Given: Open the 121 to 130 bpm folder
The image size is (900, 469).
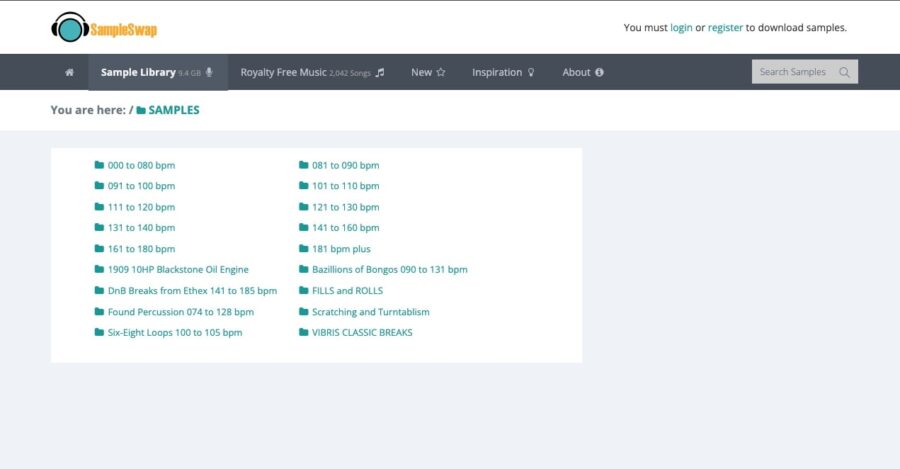Looking at the screenshot, I should tap(345, 207).
